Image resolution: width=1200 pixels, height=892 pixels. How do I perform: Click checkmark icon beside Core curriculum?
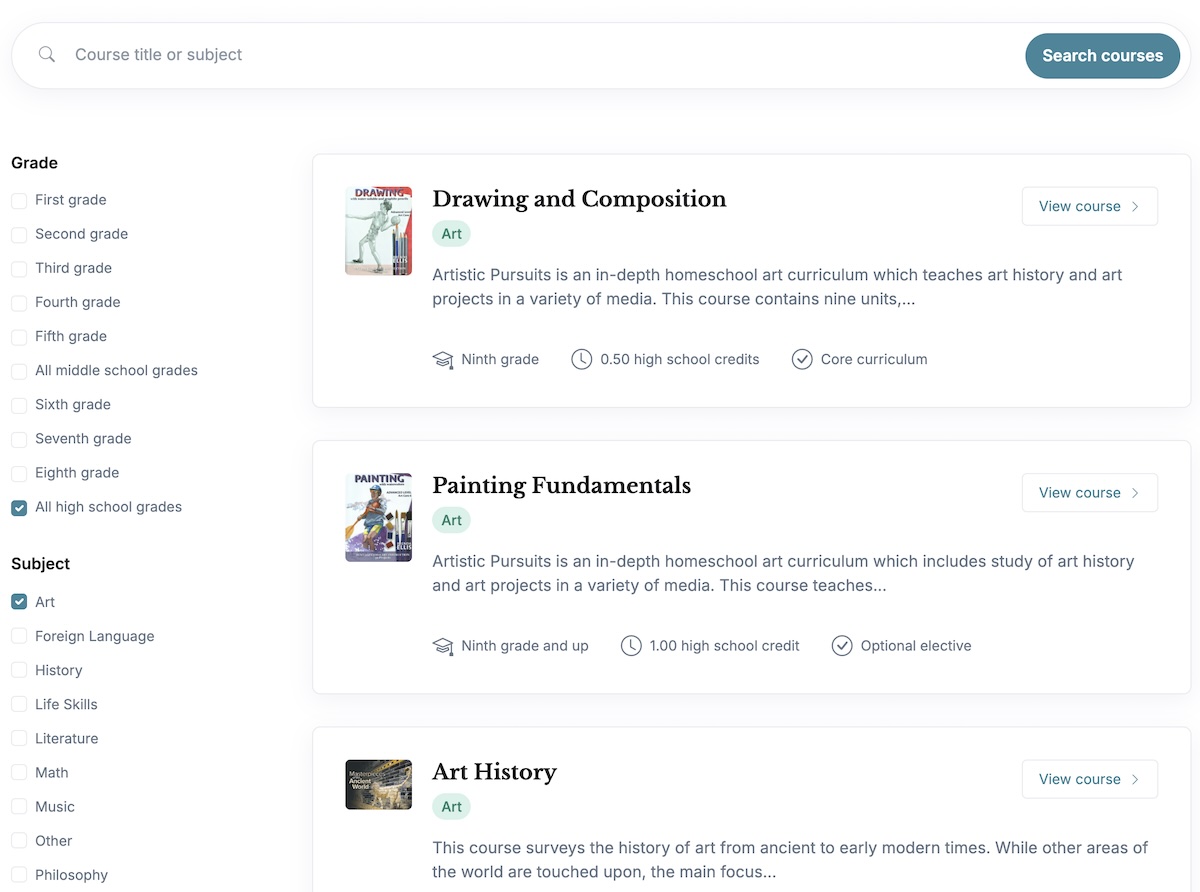tap(802, 359)
